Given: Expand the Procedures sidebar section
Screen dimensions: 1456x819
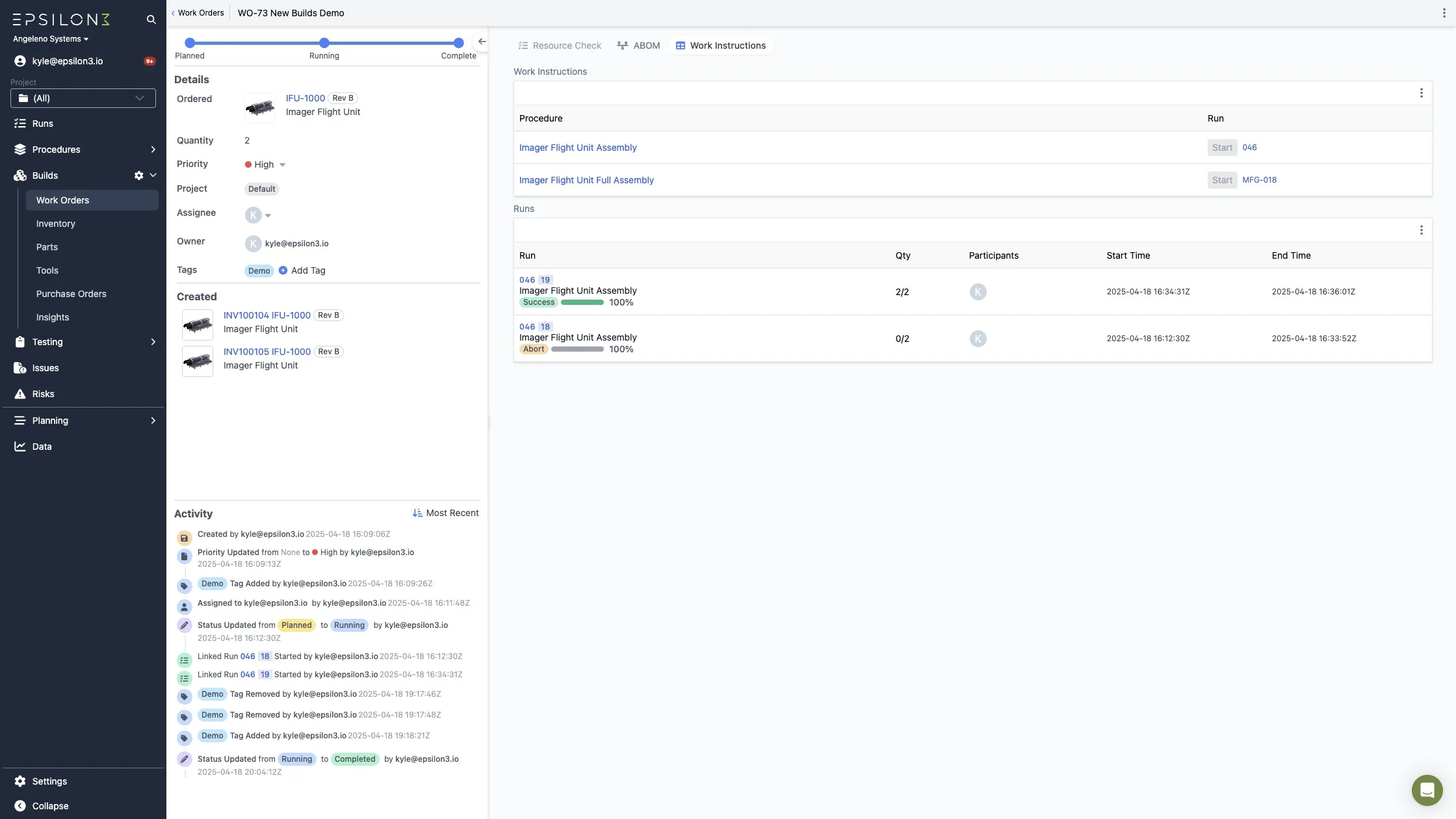Looking at the screenshot, I should pos(153,149).
